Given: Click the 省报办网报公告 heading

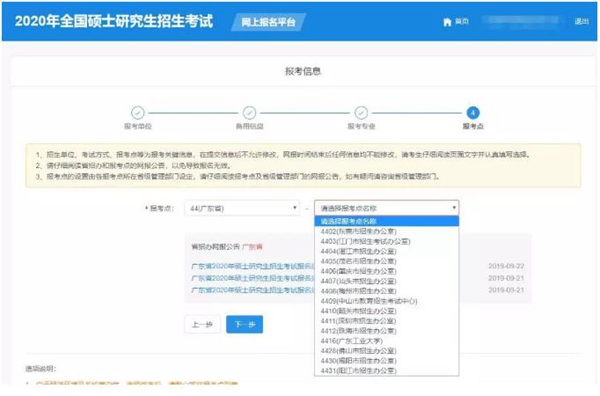Looking at the screenshot, I should click(x=215, y=247).
